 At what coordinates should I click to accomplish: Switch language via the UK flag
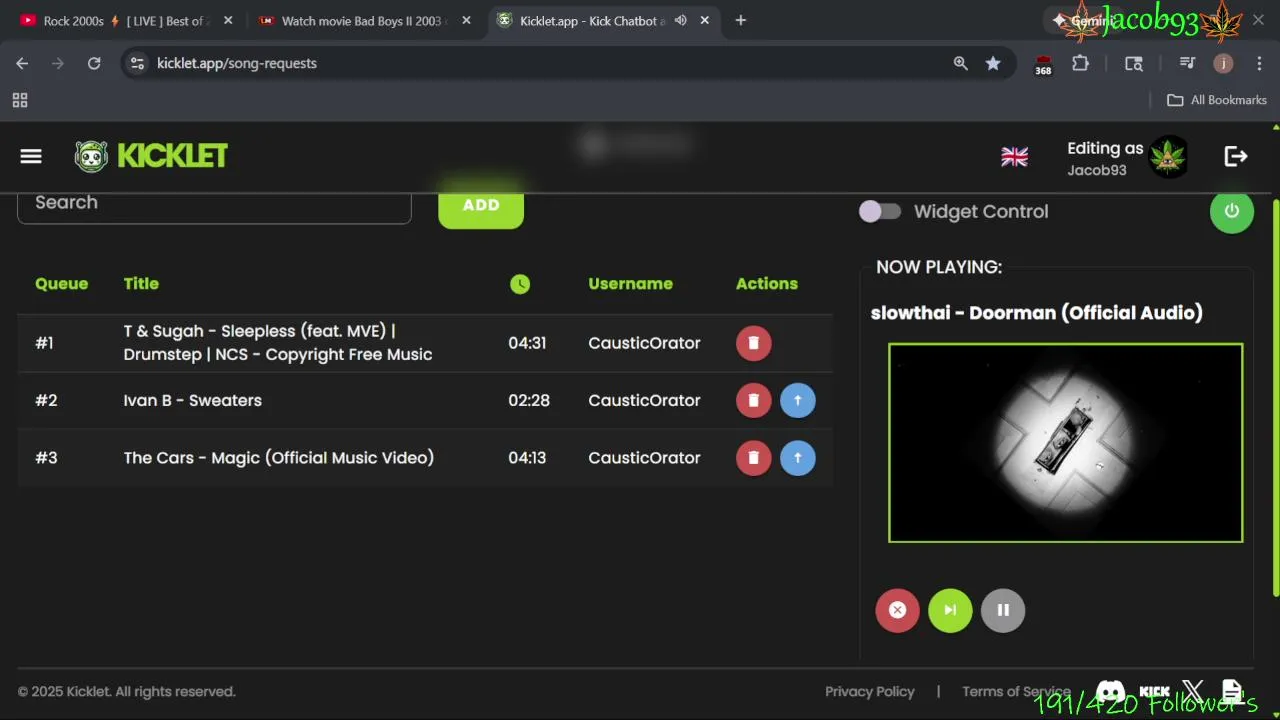(1014, 157)
